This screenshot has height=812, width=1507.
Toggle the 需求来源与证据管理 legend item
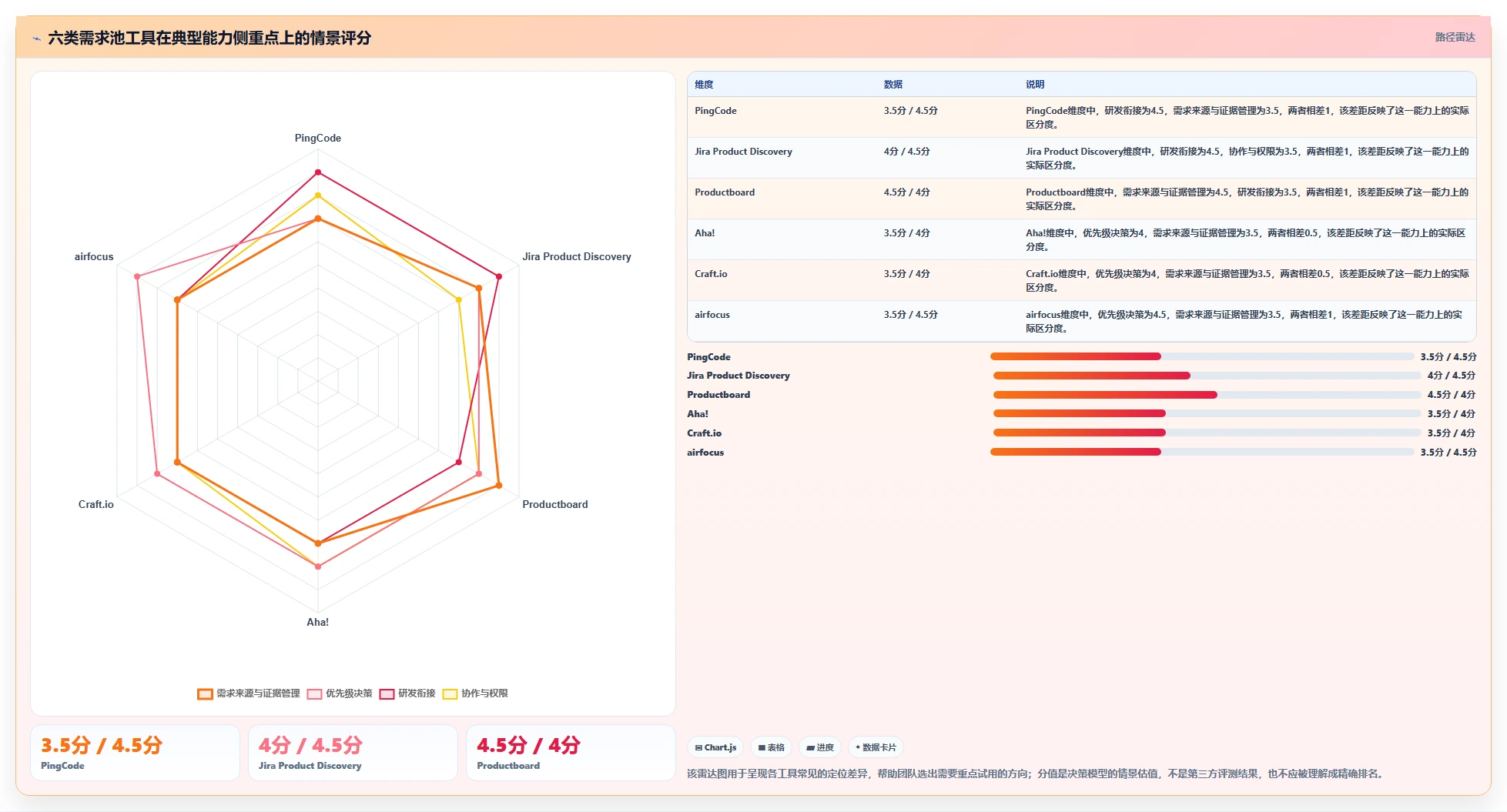[249, 693]
